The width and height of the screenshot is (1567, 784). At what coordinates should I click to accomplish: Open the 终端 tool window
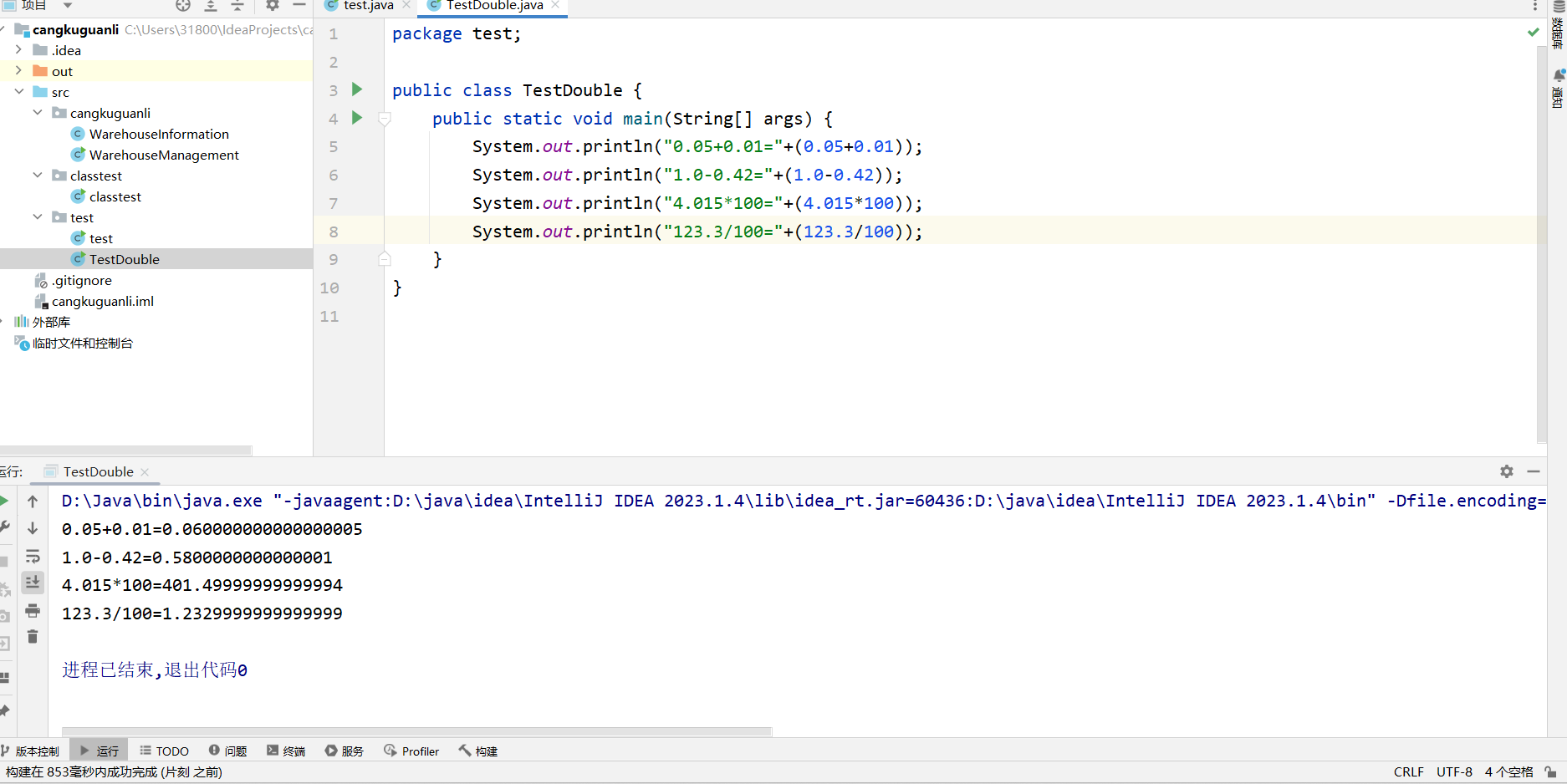286,751
